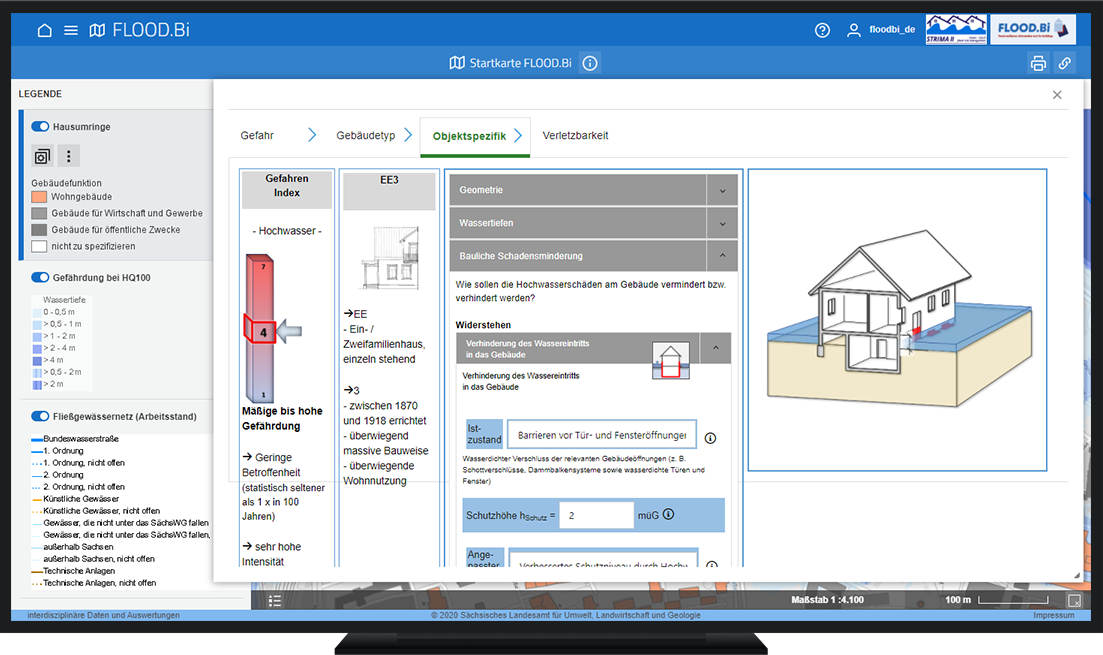The height and width of the screenshot is (655, 1103).
Task: Click info icon beside Startkarte FLOOD.Bi
Action: (x=590, y=63)
